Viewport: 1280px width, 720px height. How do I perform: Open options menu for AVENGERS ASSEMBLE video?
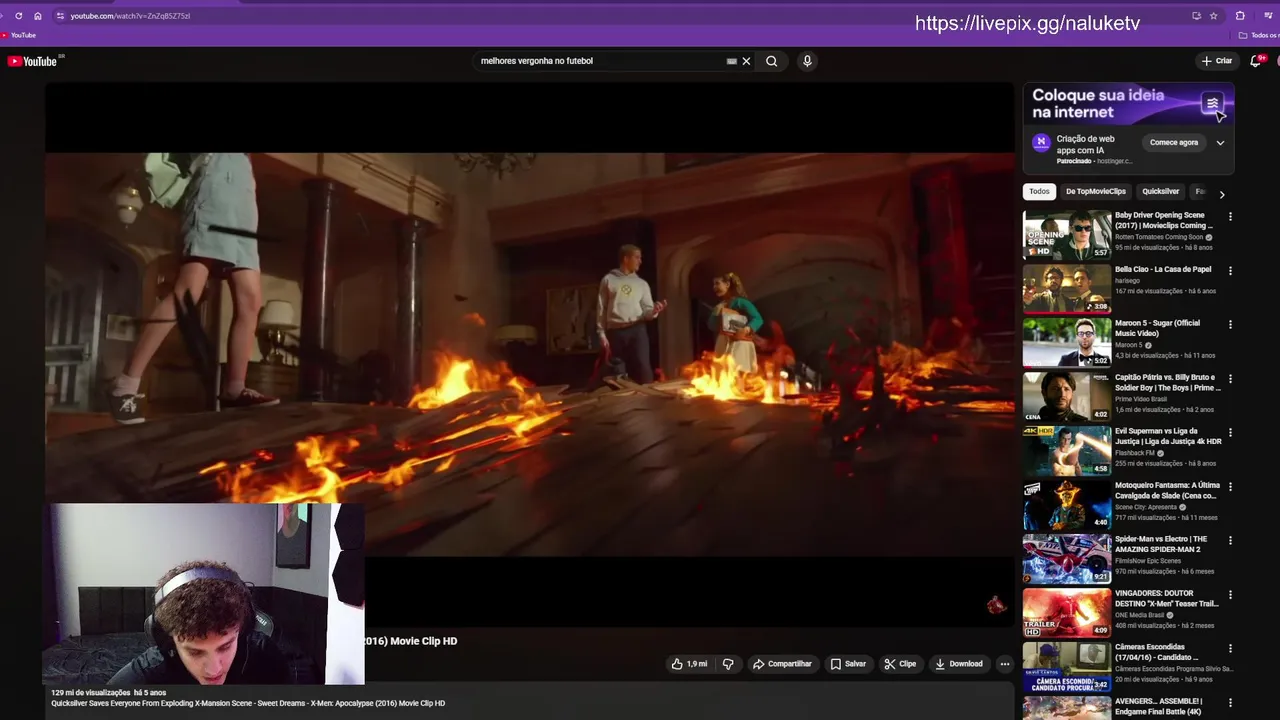point(1230,703)
